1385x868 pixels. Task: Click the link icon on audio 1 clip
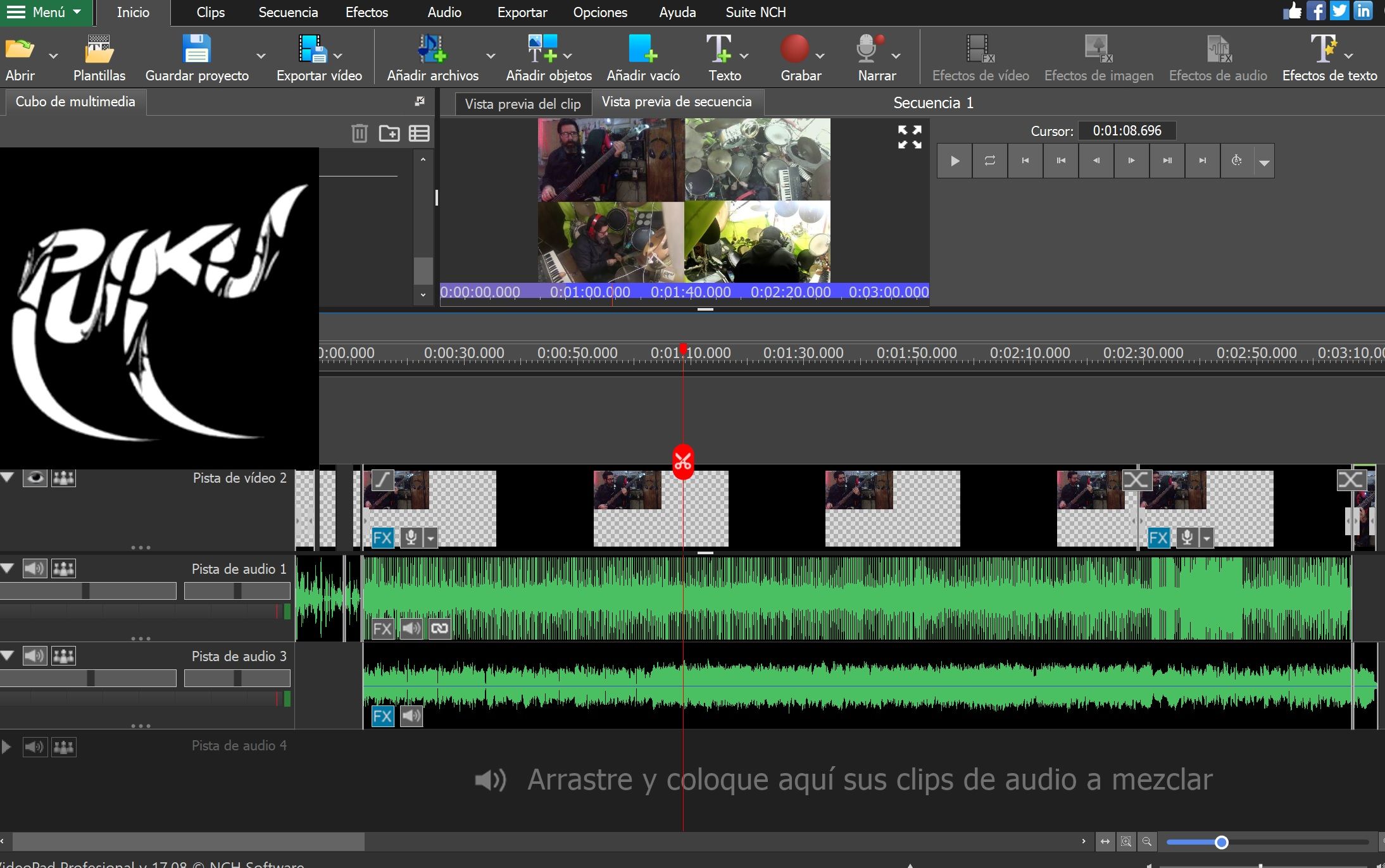(x=439, y=628)
